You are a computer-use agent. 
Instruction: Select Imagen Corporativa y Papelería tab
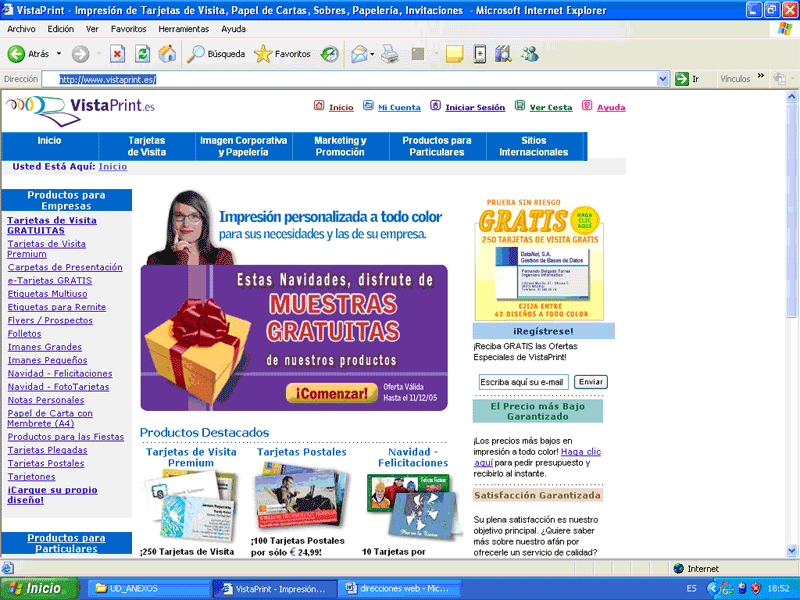243,146
